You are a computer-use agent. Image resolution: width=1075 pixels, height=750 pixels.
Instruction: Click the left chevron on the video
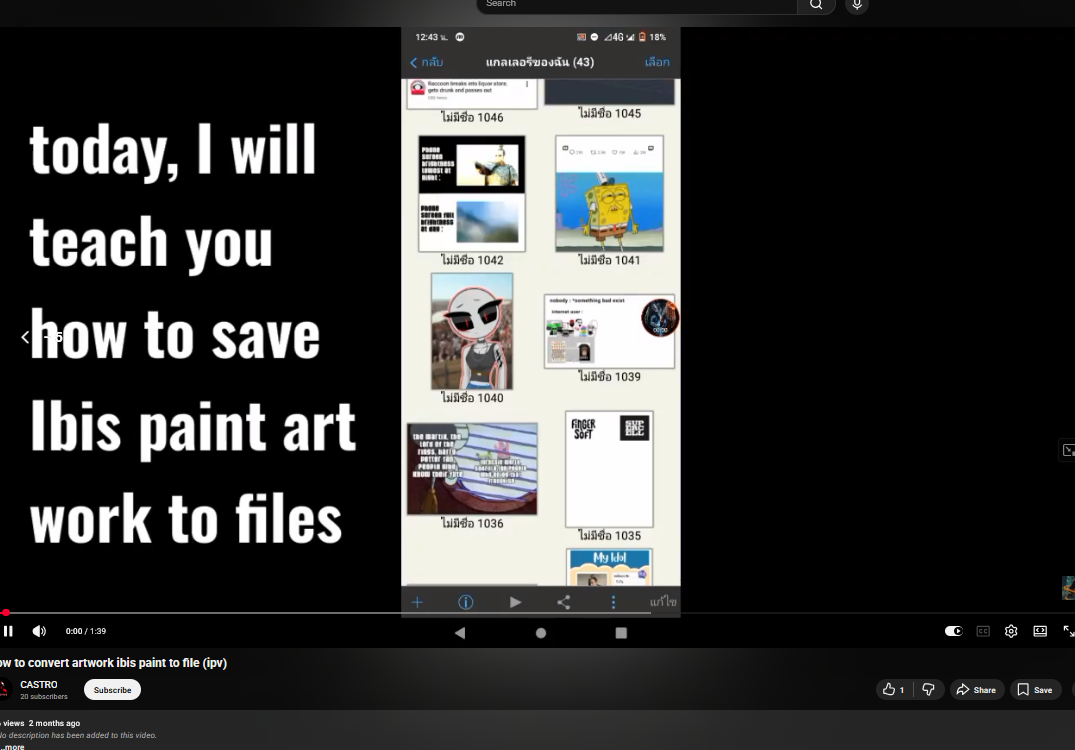coord(25,337)
